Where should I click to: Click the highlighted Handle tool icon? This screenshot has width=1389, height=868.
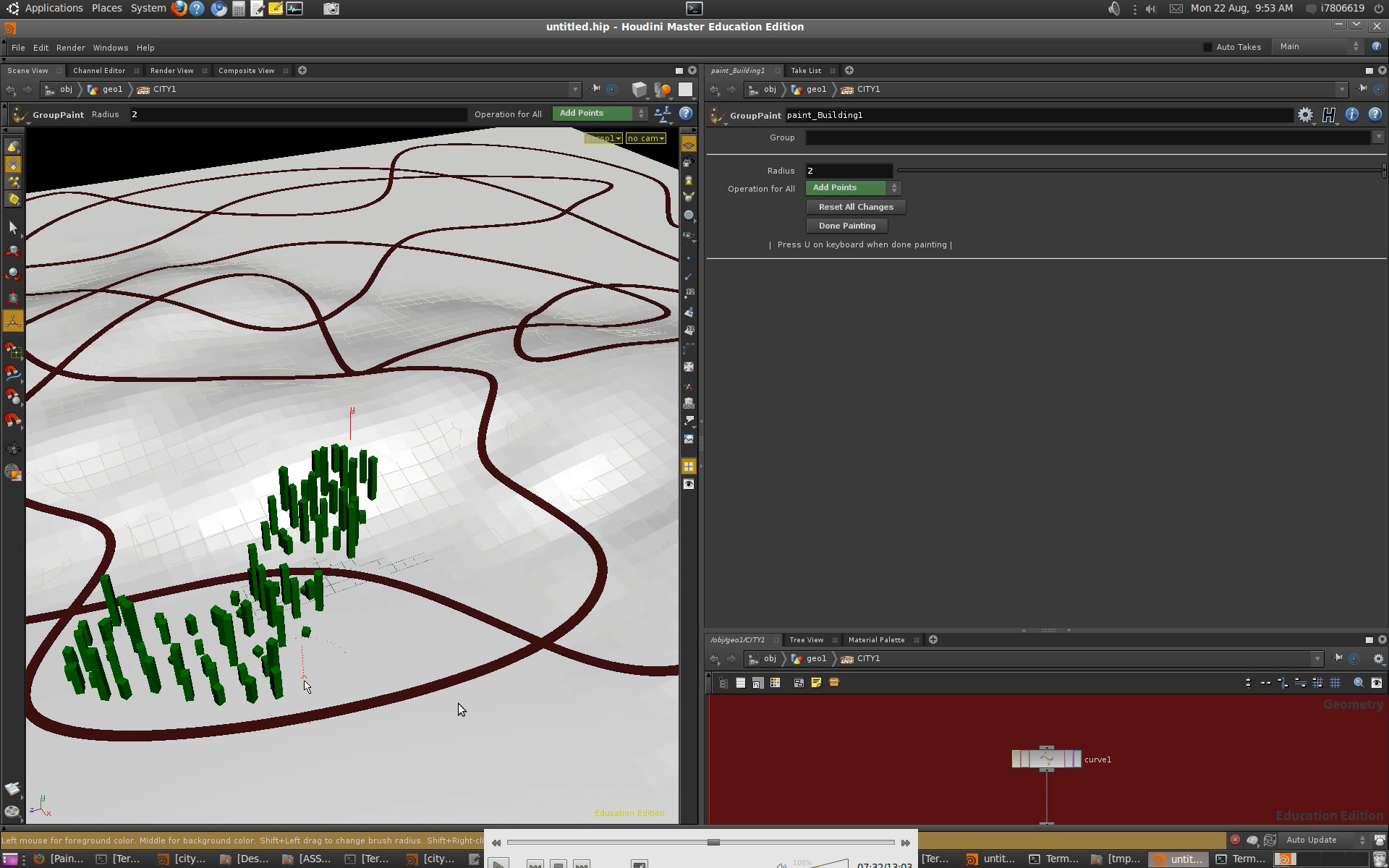pyautogui.click(x=13, y=320)
